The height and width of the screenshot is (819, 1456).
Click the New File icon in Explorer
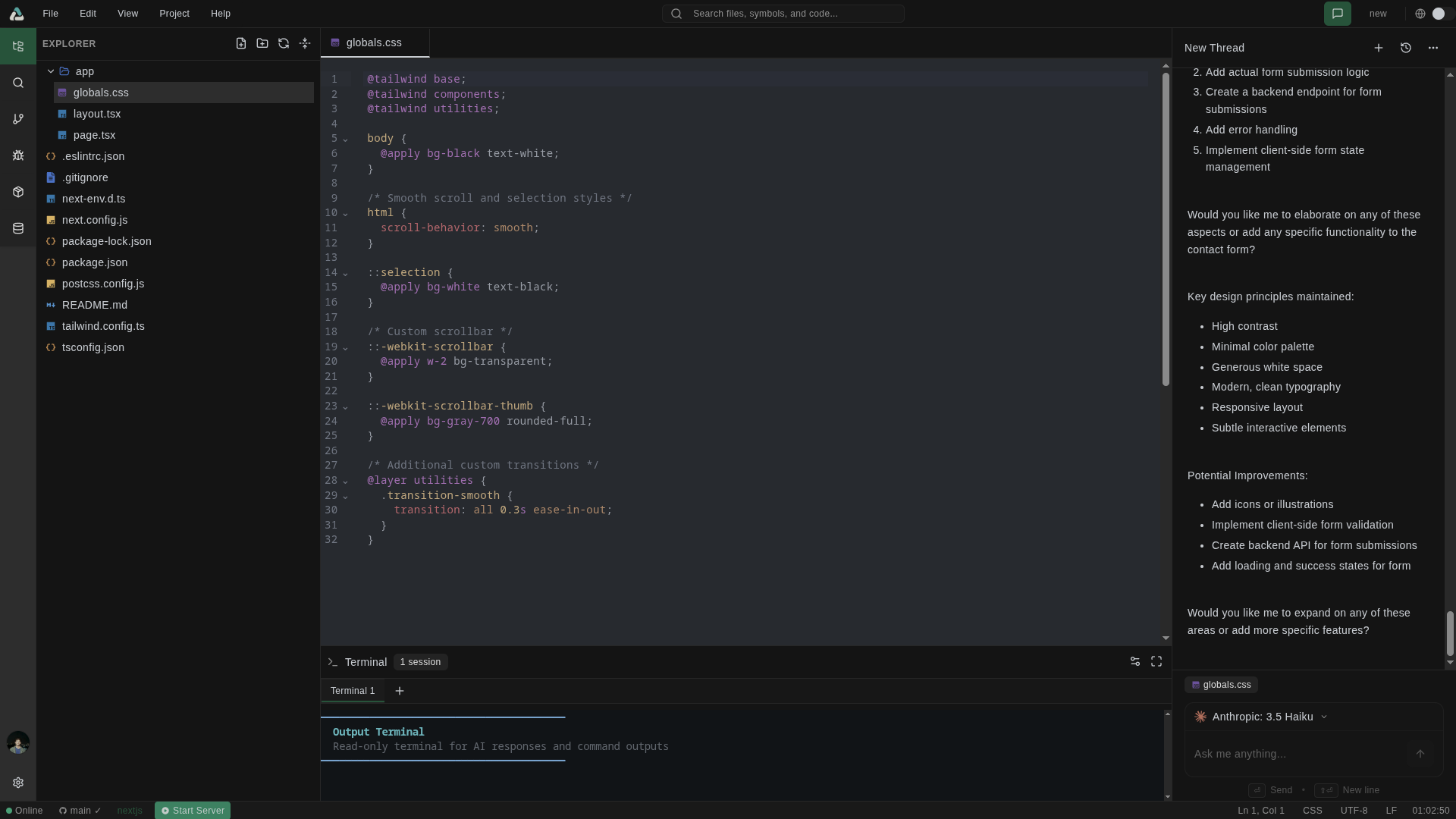coord(241,44)
